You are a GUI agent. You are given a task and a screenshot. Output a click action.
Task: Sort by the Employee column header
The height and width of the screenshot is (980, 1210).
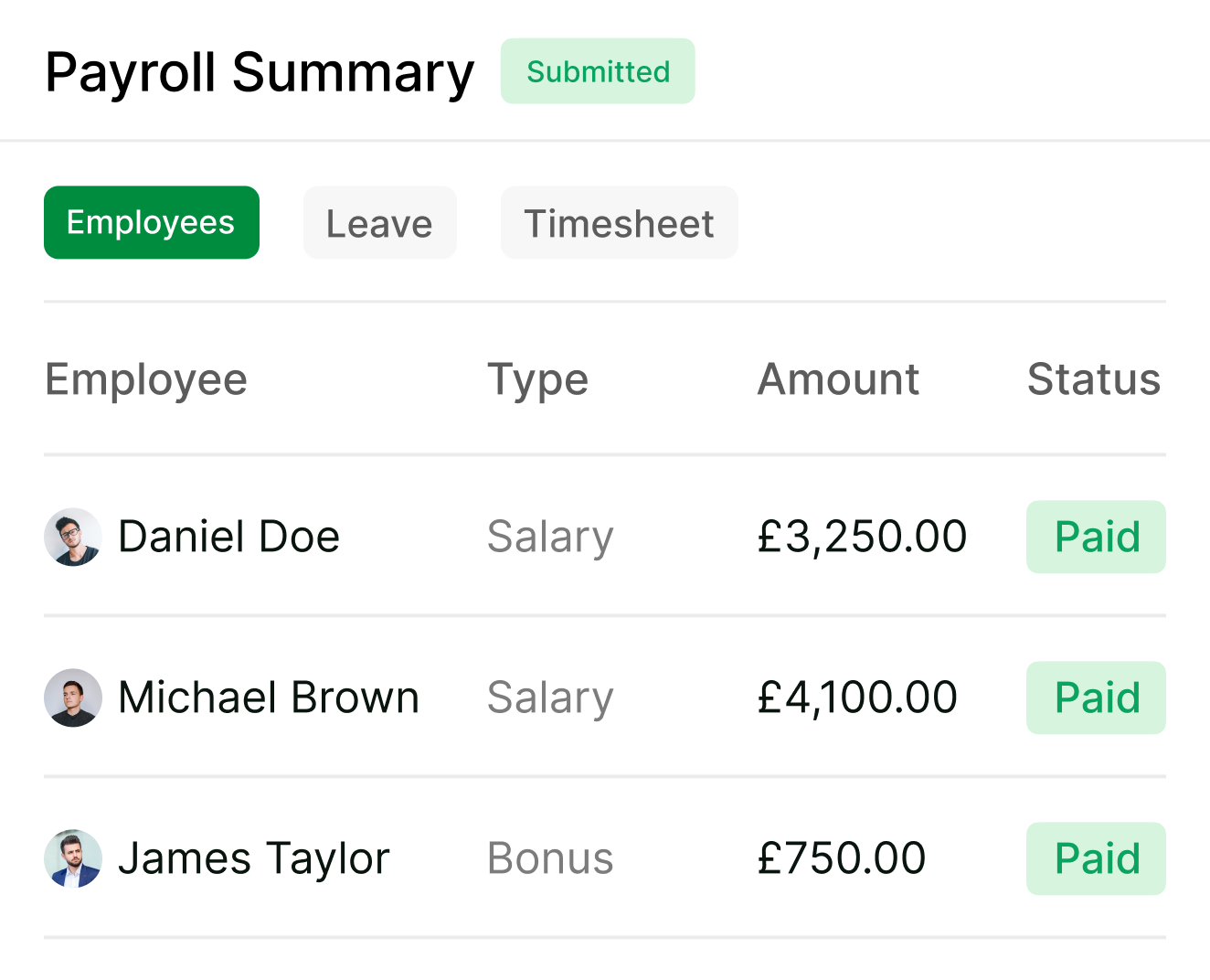pyautogui.click(x=146, y=380)
